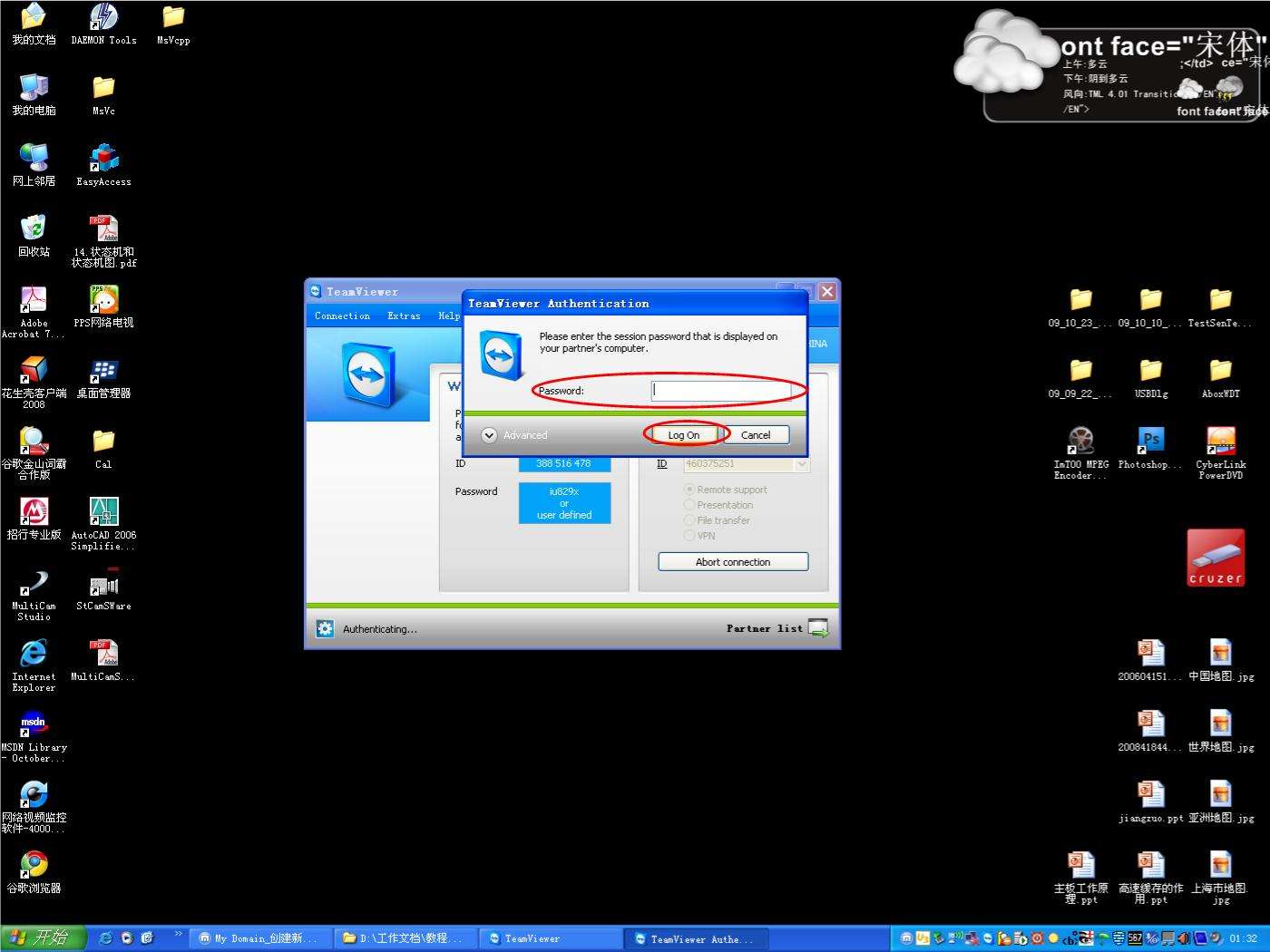Cancel the TeamViewer authentication dialog
Image resolution: width=1270 pixels, height=952 pixels.
pos(755,435)
